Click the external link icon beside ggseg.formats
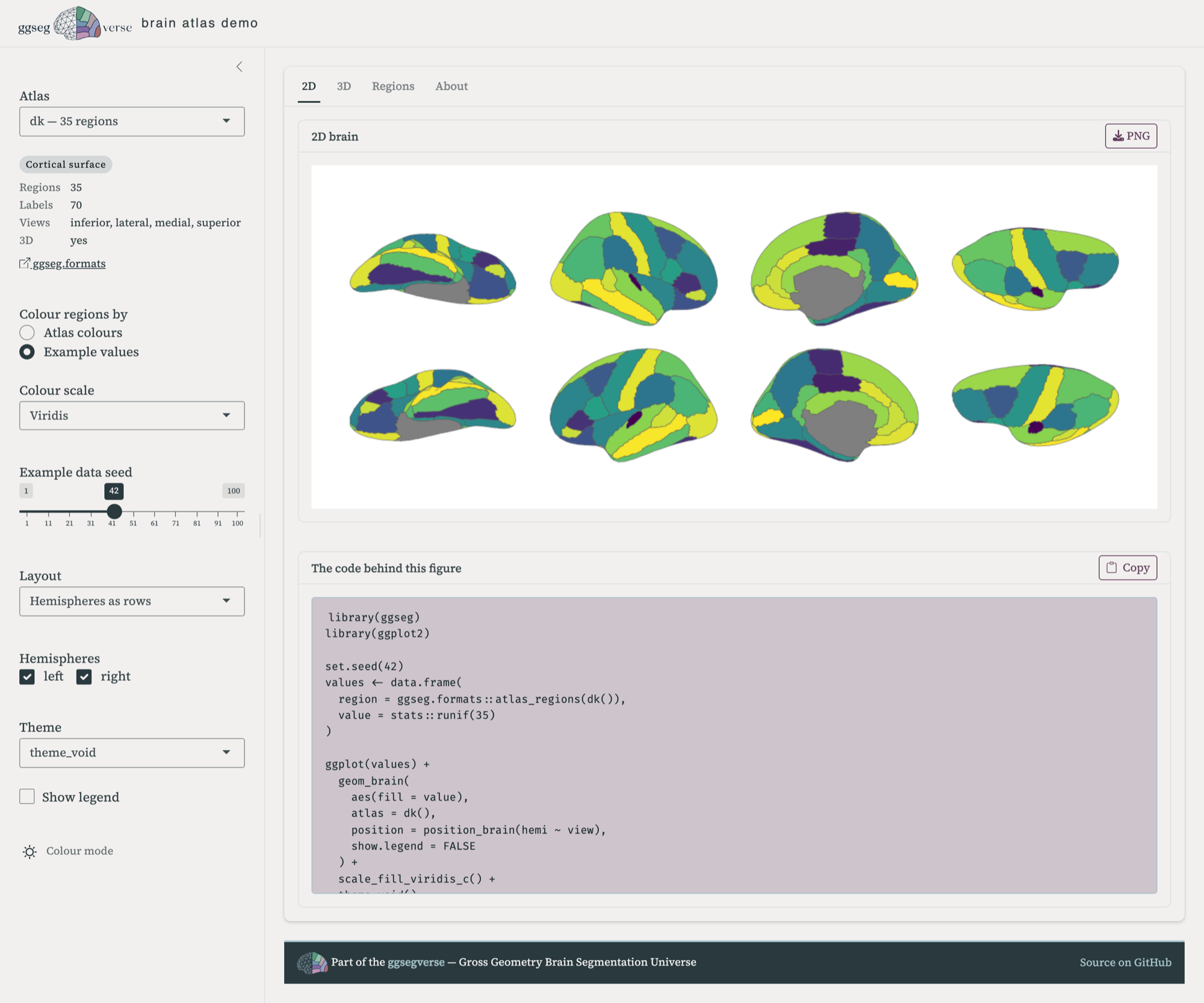Image resolution: width=1204 pixels, height=1003 pixels. [25, 263]
